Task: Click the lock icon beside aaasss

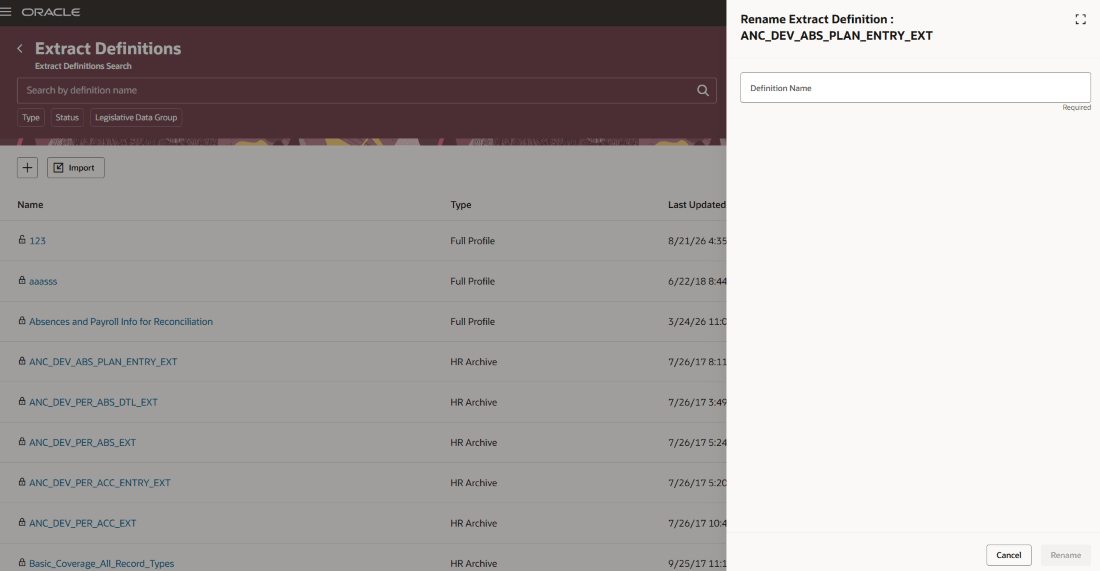Action: [x=22, y=281]
